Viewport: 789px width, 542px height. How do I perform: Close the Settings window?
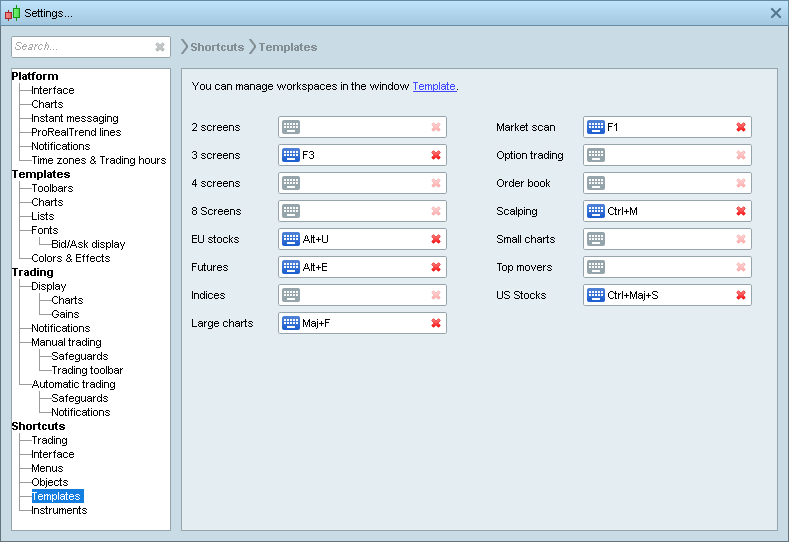click(x=776, y=13)
